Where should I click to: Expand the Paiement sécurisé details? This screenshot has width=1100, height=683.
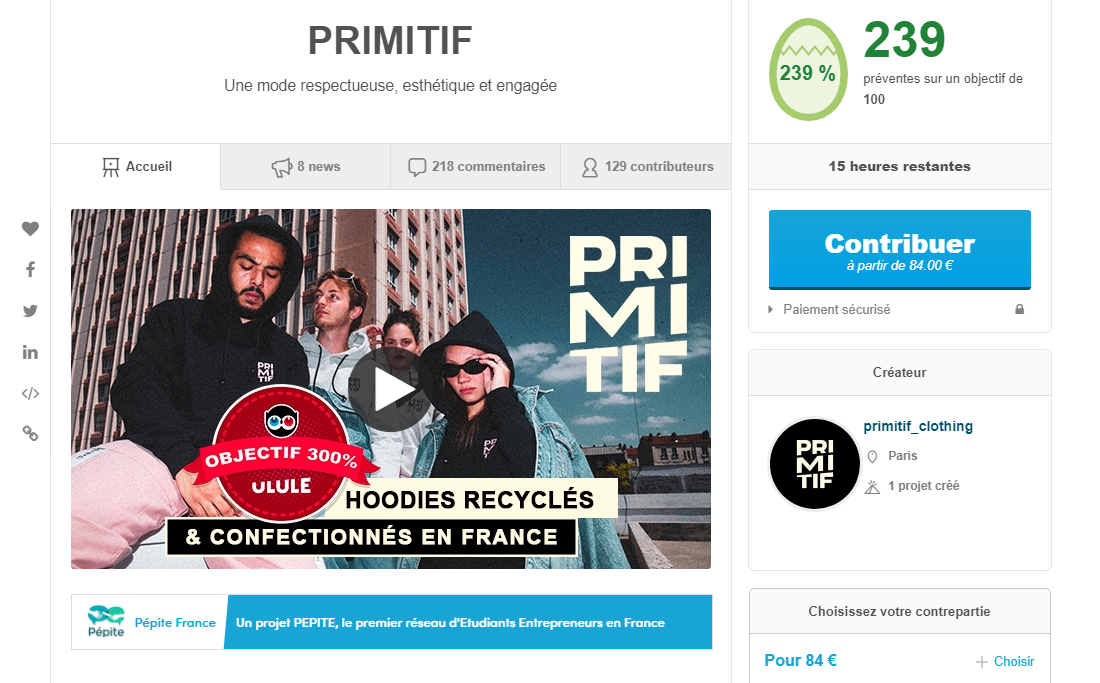click(830, 309)
